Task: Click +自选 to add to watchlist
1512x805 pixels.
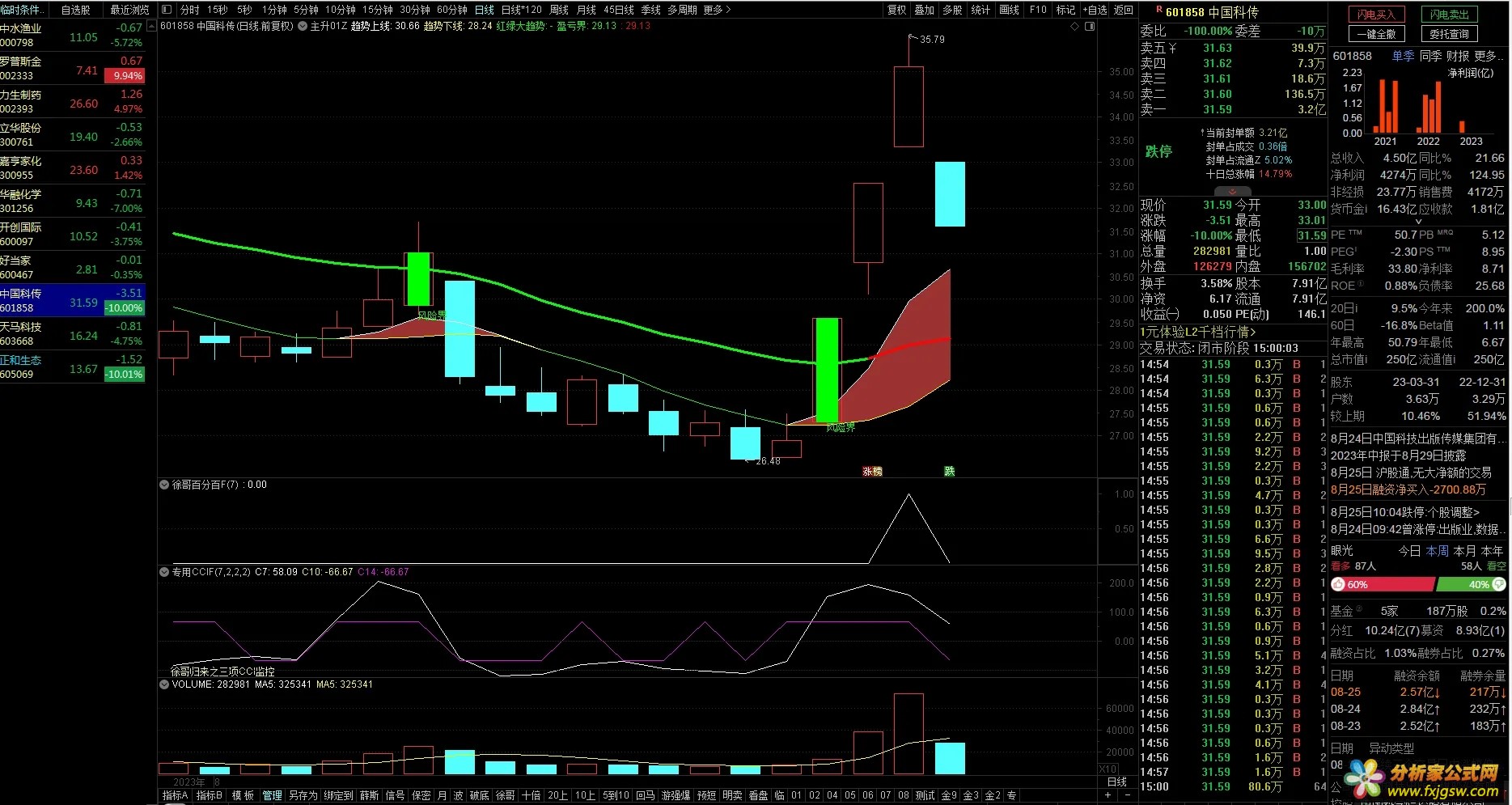Action: (x=1095, y=10)
